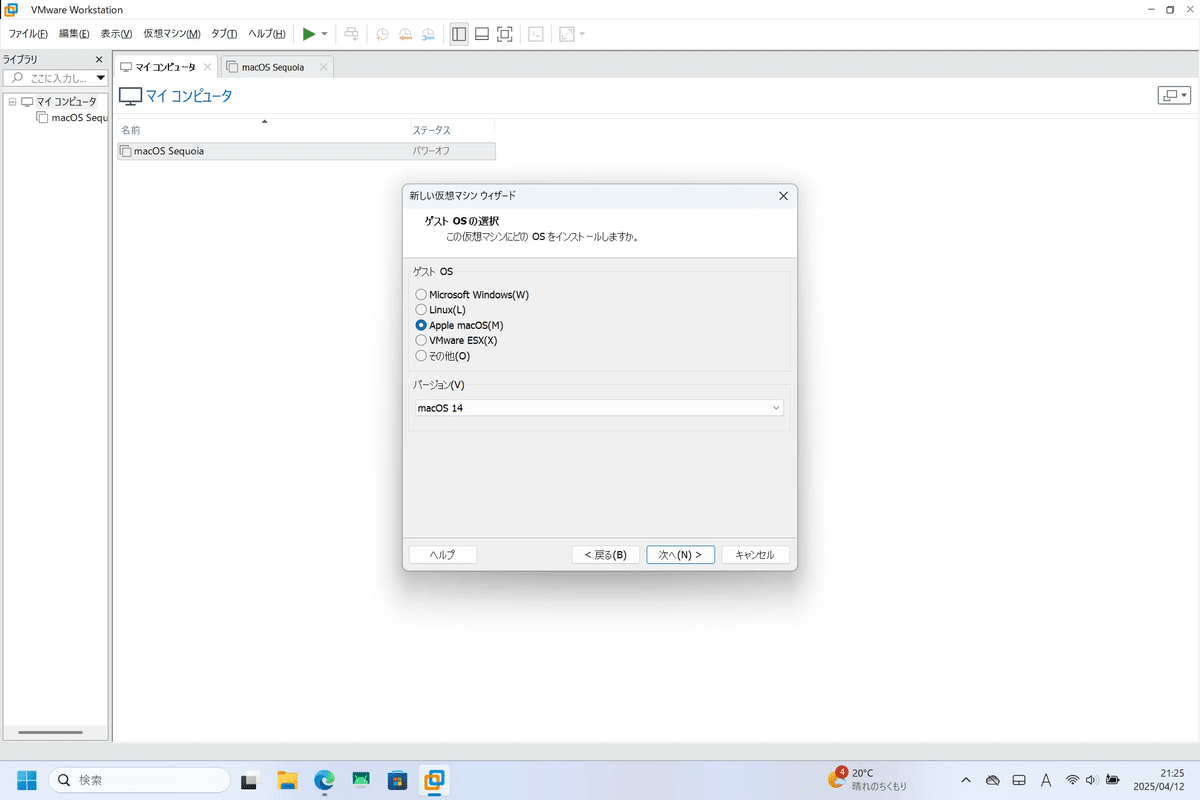Viewport: 1200px width, 800px height.
Task: Expand the power button dropdown arrow
Action: [325, 33]
